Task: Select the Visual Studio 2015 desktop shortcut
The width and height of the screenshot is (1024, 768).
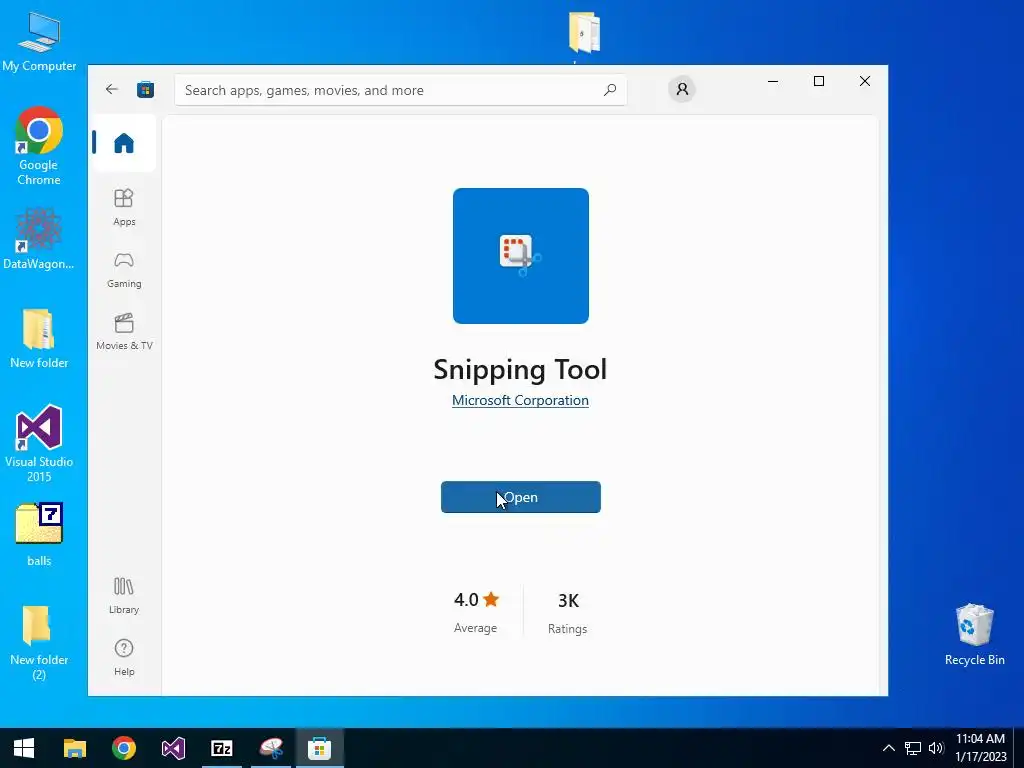Action: pos(39,443)
